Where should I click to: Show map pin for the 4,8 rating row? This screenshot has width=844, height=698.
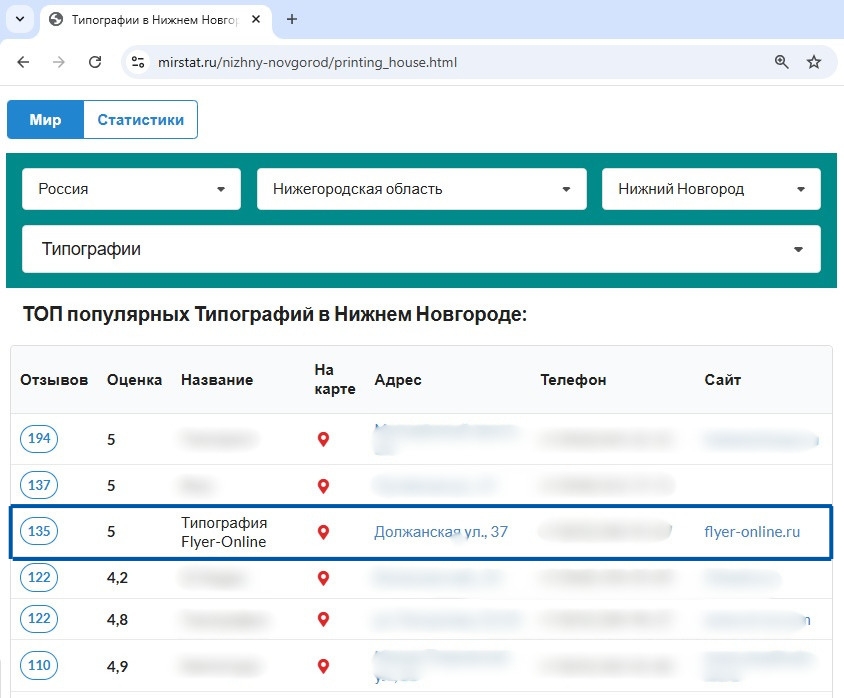(323, 619)
